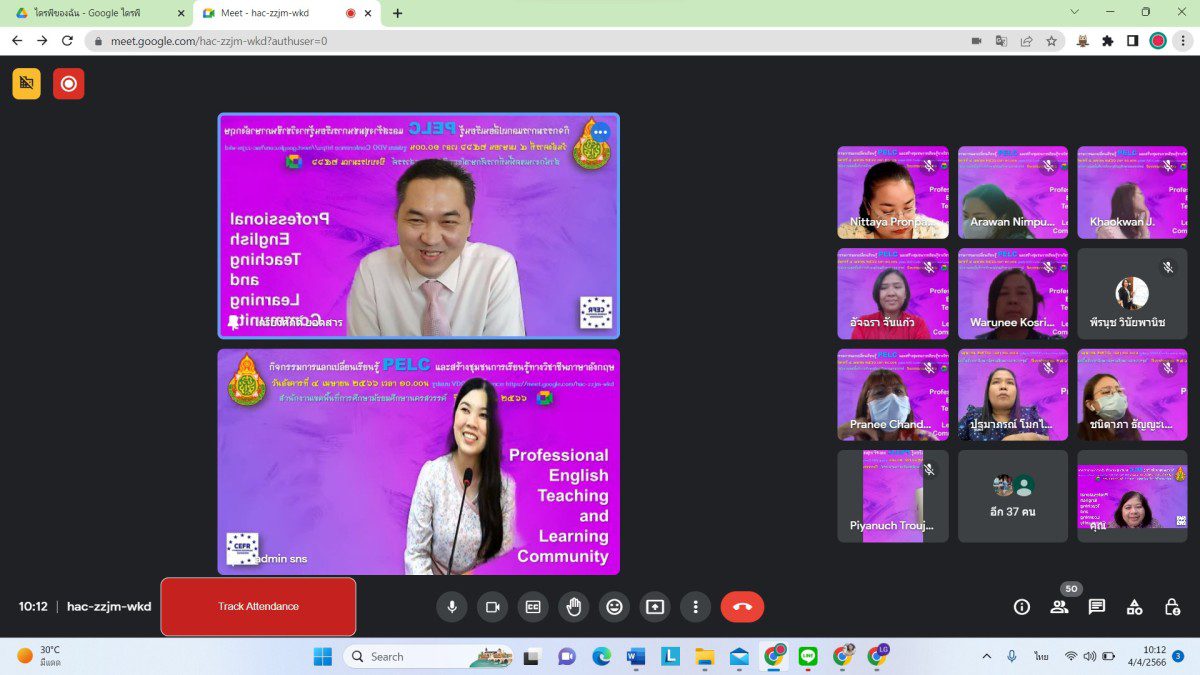Click the meeting code hac-zzjm-wkd text
1200x675 pixels.
109,606
